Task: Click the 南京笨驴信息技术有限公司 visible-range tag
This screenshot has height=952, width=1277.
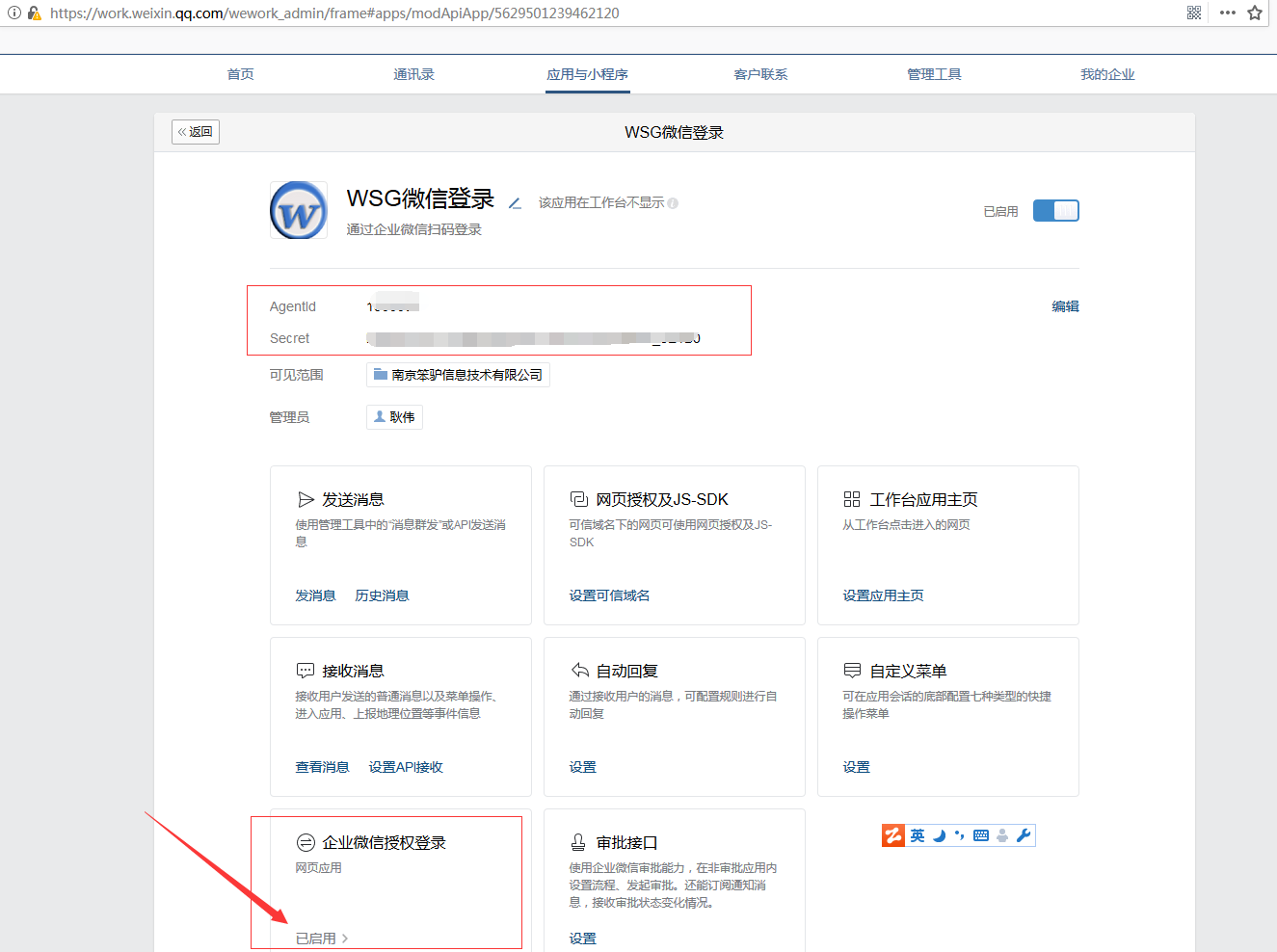Action: [x=458, y=375]
